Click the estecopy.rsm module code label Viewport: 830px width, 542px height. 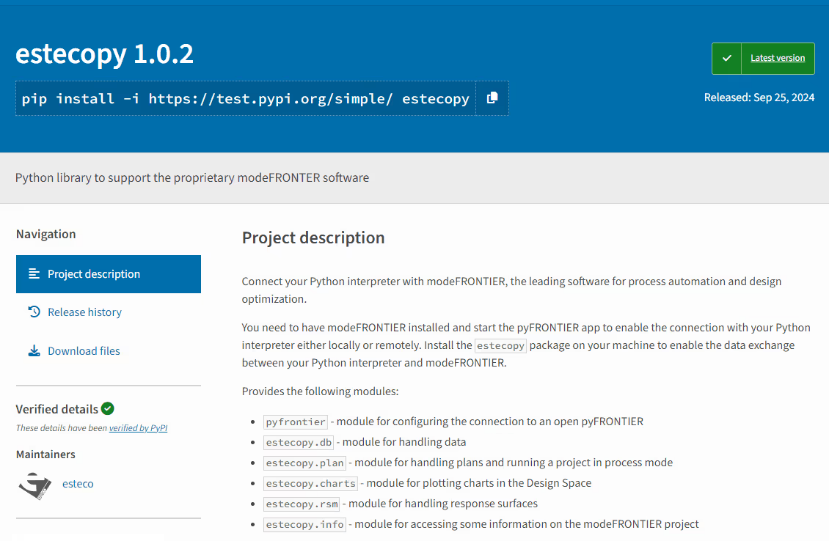pos(302,504)
